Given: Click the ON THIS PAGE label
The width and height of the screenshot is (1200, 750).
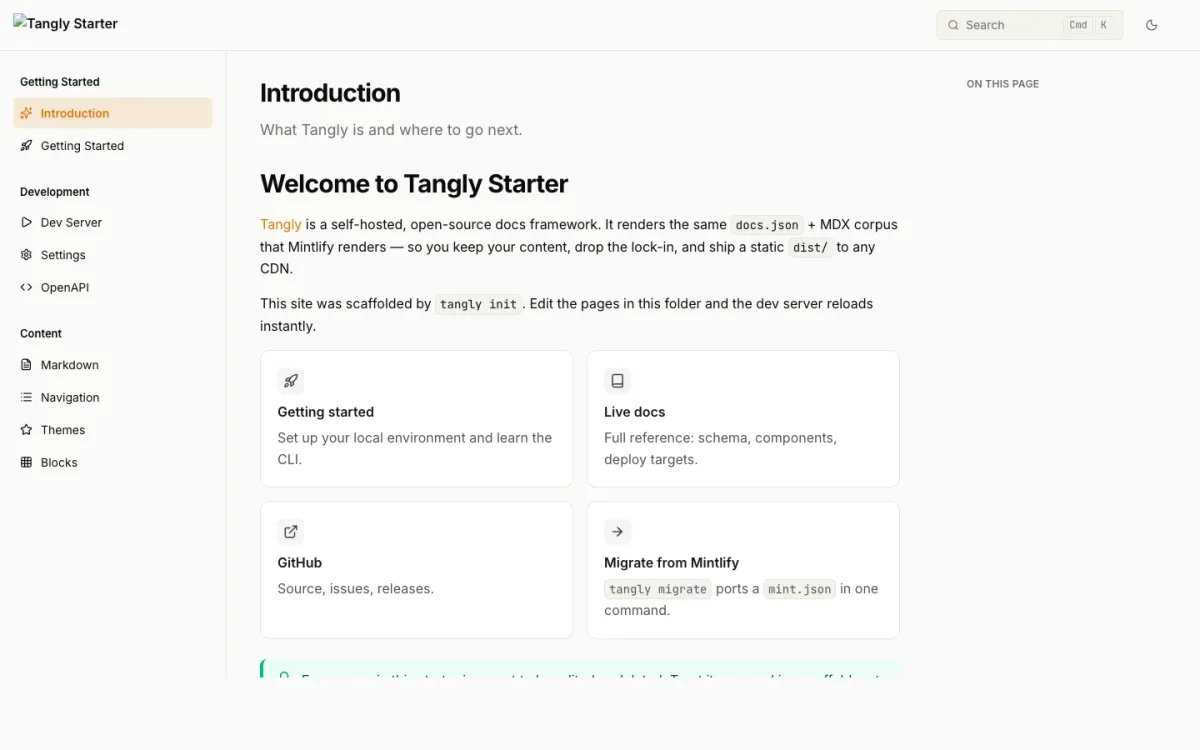Looking at the screenshot, I should click(x=1003, y=84).
